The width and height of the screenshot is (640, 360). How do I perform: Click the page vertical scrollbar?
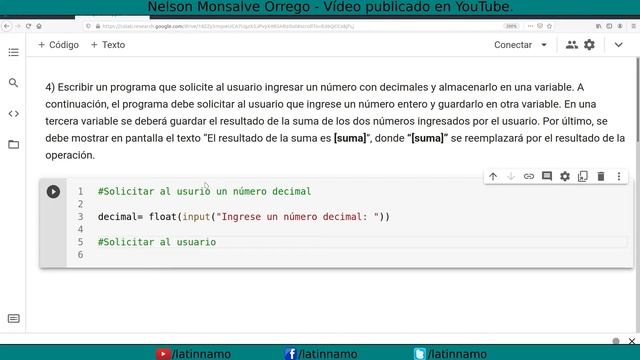coord(637,100)
